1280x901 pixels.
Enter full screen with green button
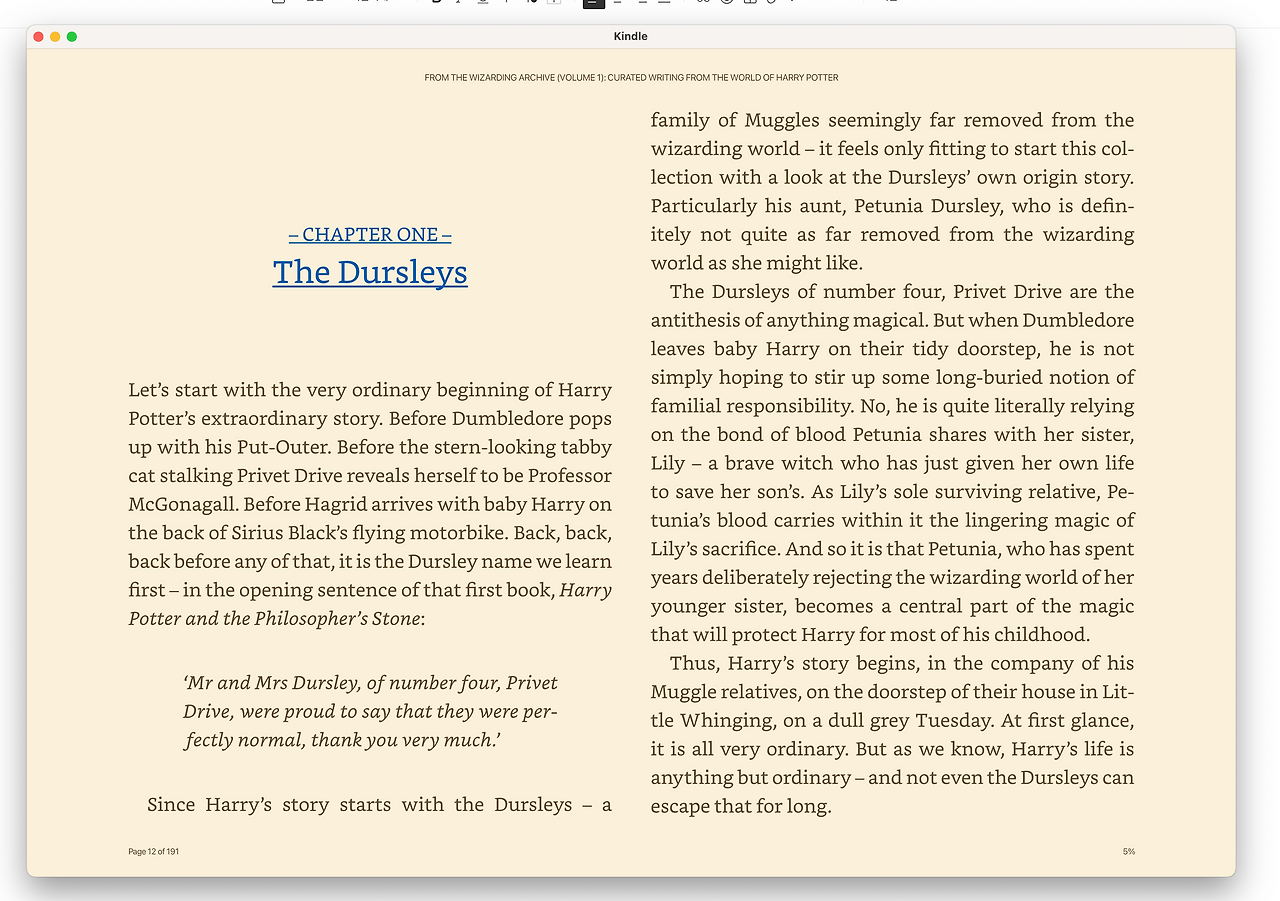[72, 37]
